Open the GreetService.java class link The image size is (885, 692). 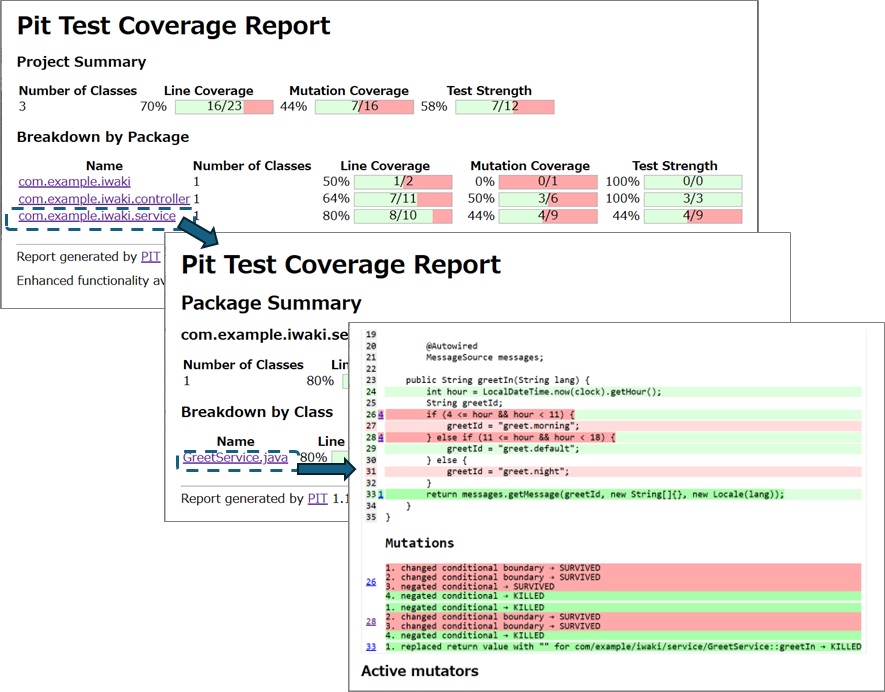pyautogui.click(x=235, y=458)
